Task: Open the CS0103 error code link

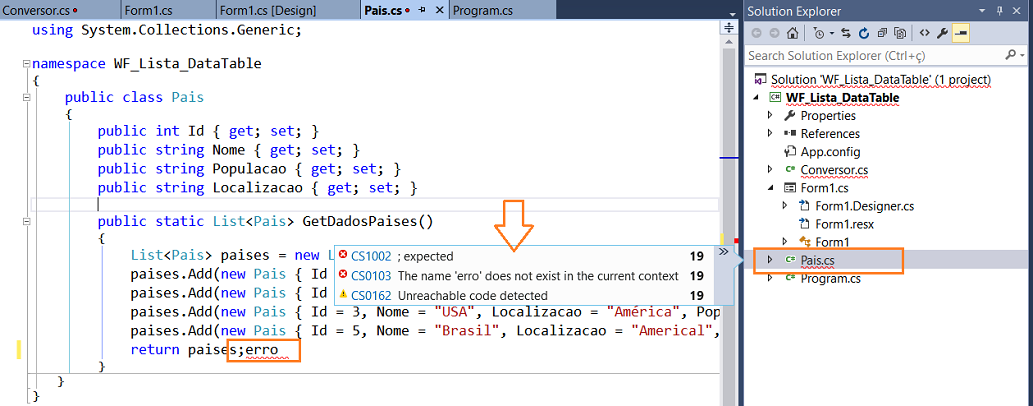Action: 371,276
